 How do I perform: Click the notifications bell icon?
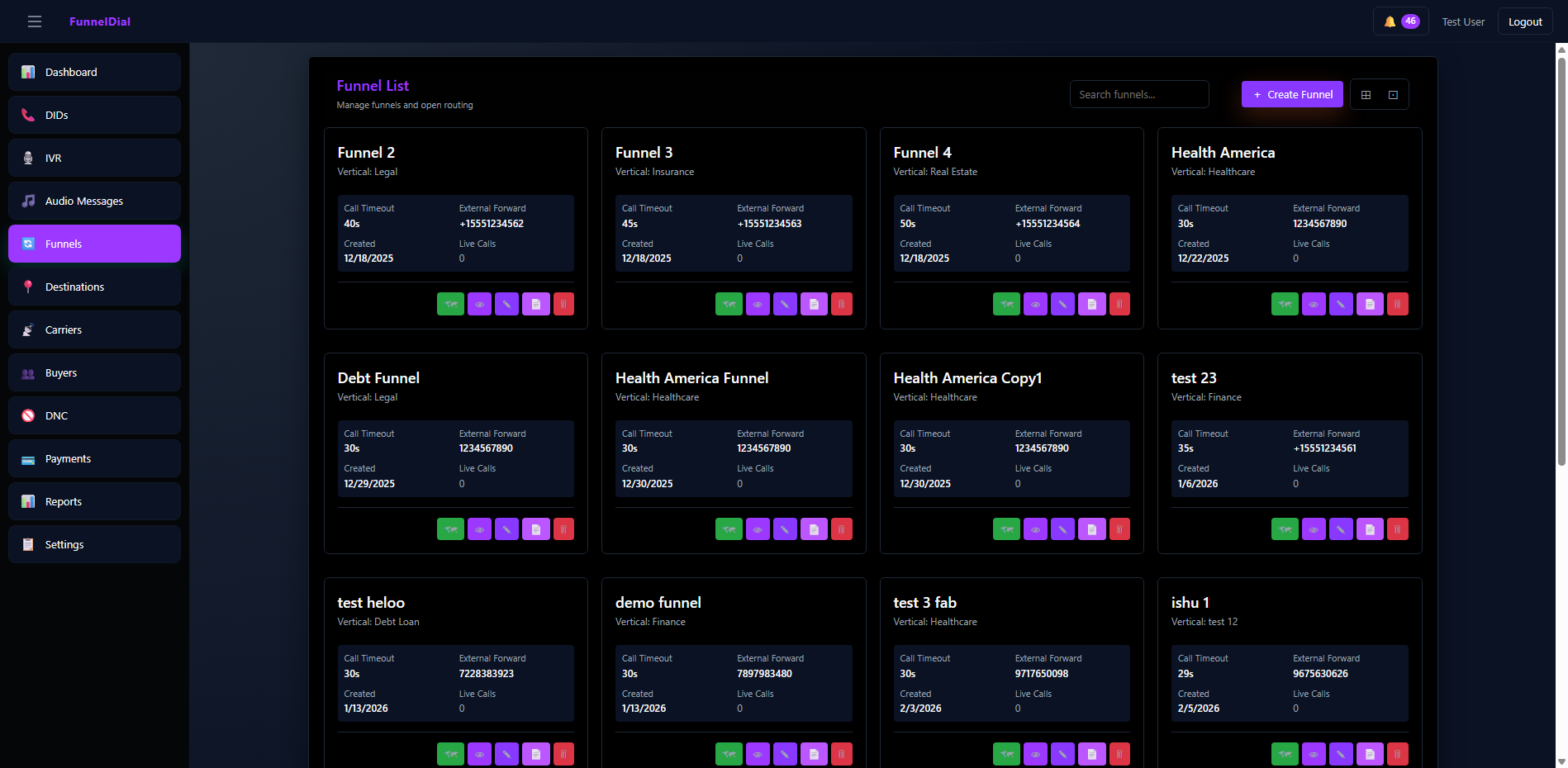(1390, 21)
